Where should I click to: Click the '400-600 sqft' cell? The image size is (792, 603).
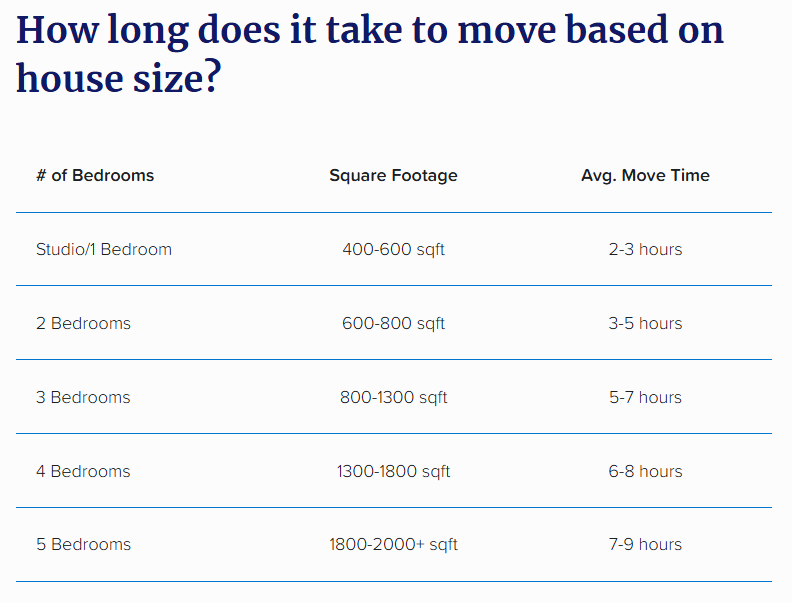coord(393,249)
